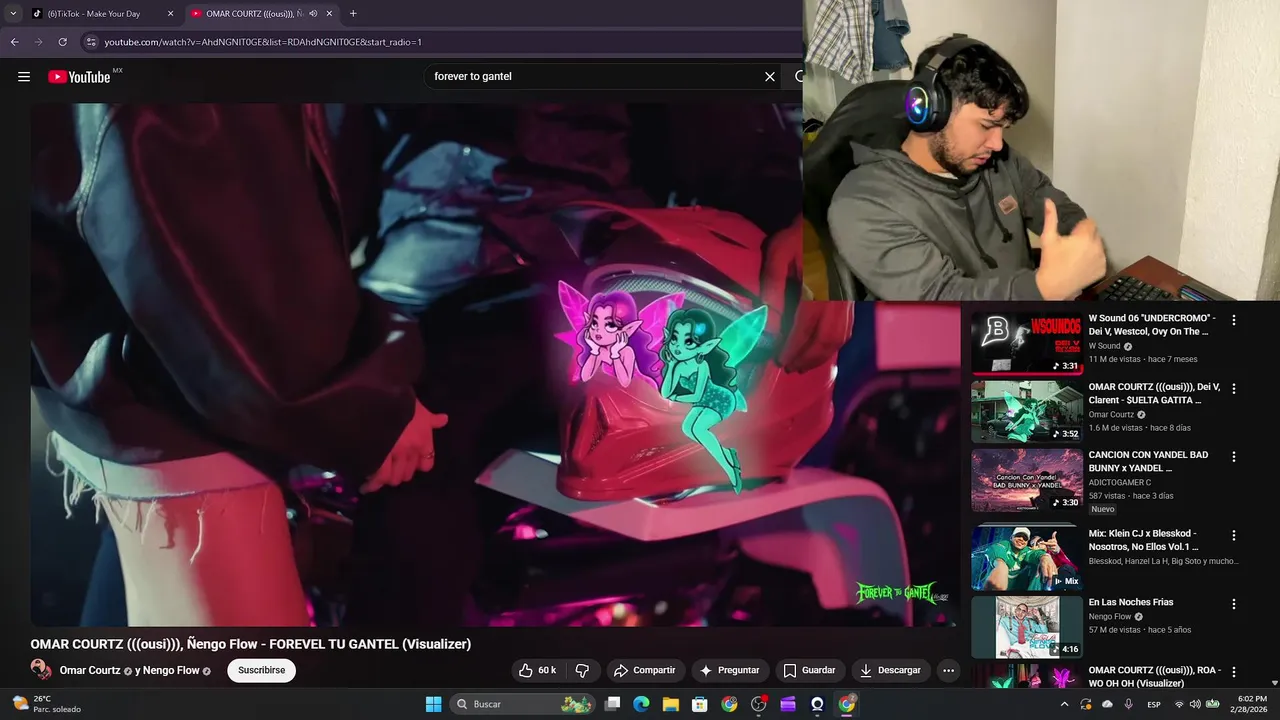Go to YouTube home via logo
The image size is (1280, 720).
(79, 77)
